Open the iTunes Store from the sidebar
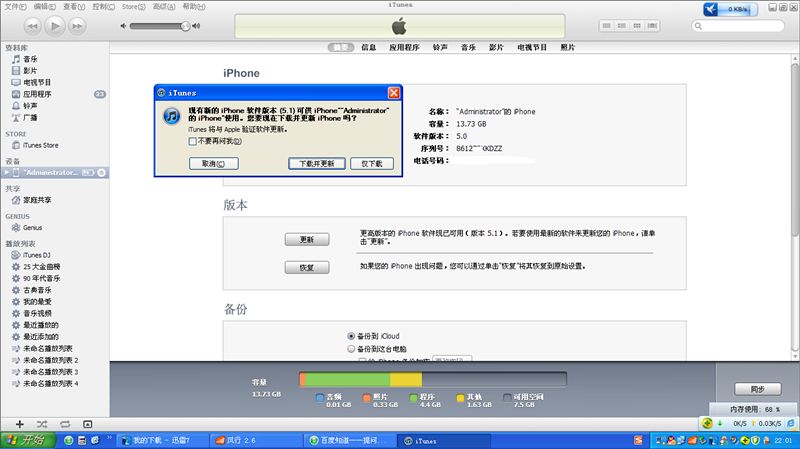This screenshot has width=800, height=449. (40, 145)
